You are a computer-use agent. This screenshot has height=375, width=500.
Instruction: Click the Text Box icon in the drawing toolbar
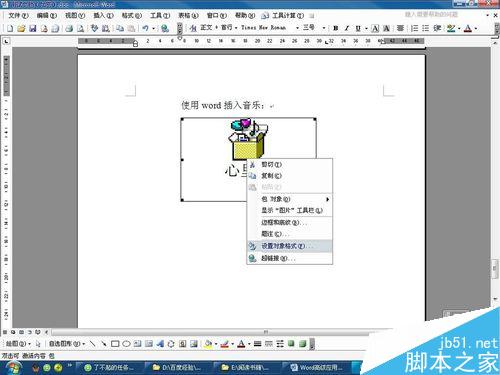(138, 343)
